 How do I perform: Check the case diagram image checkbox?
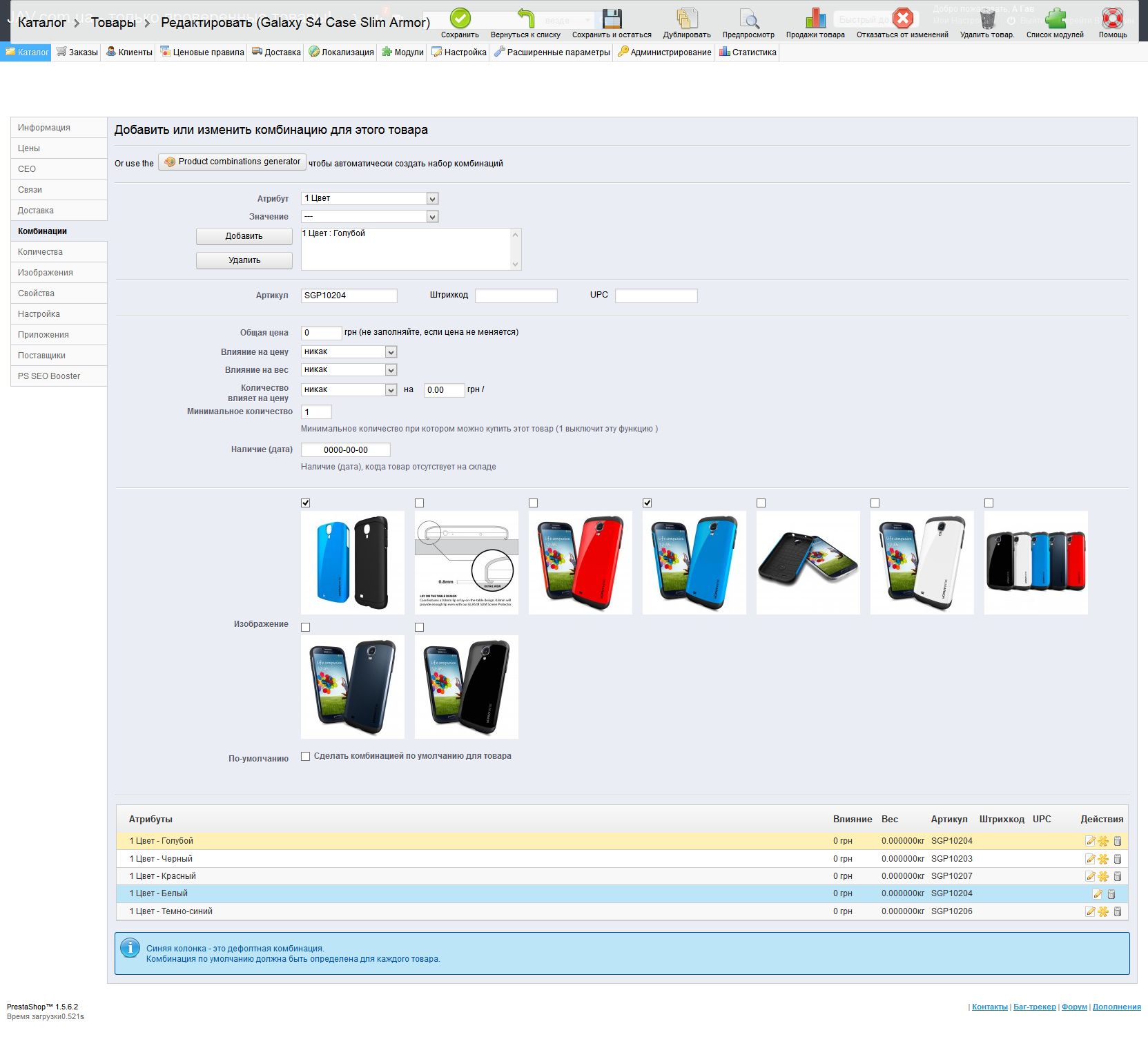420,503
